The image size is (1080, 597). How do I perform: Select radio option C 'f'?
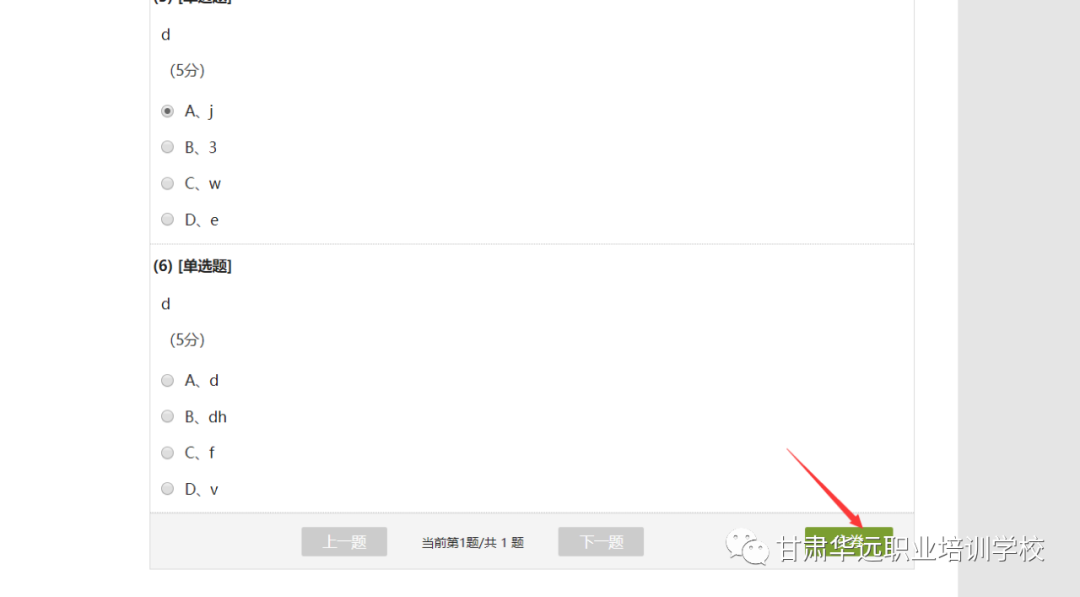click(x=167, y=452)
